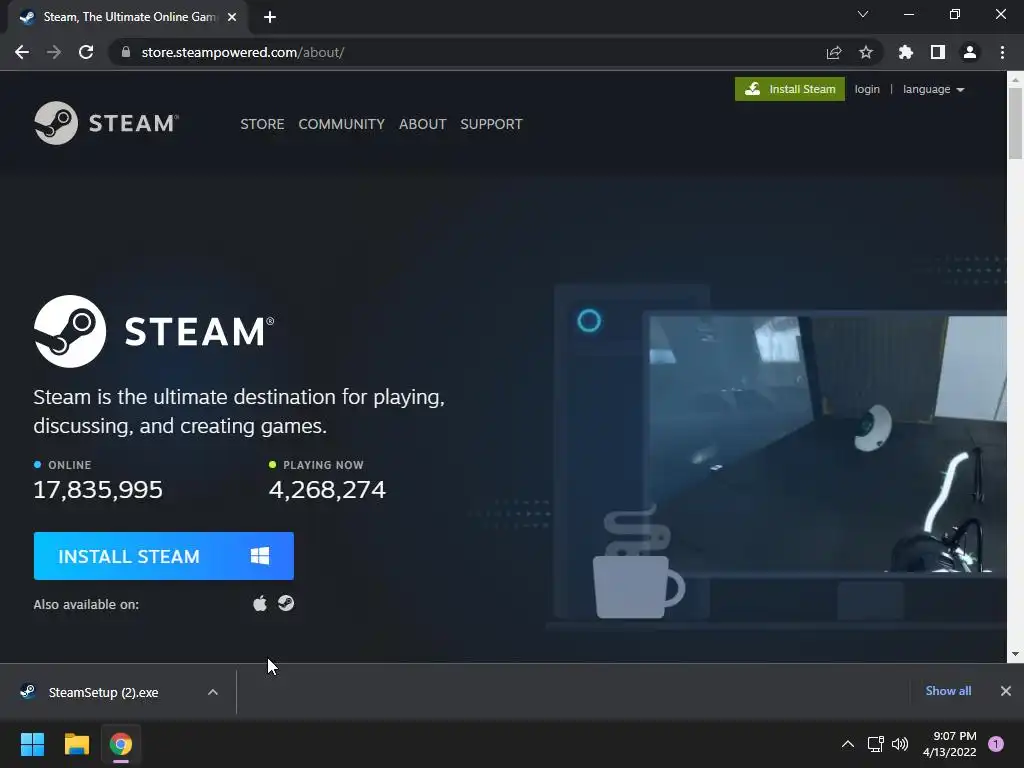1024x768 pixels.
Task: Click the 'Also available on:' text
Action: pyautogui.click(x=86, y=605)
